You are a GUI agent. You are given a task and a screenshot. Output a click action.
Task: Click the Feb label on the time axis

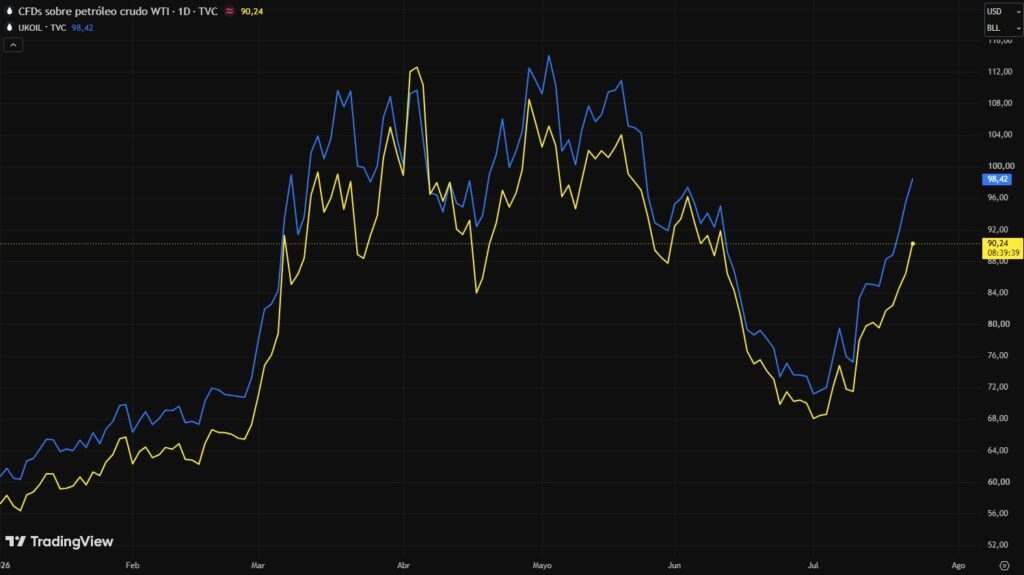(x=133, y=565)
